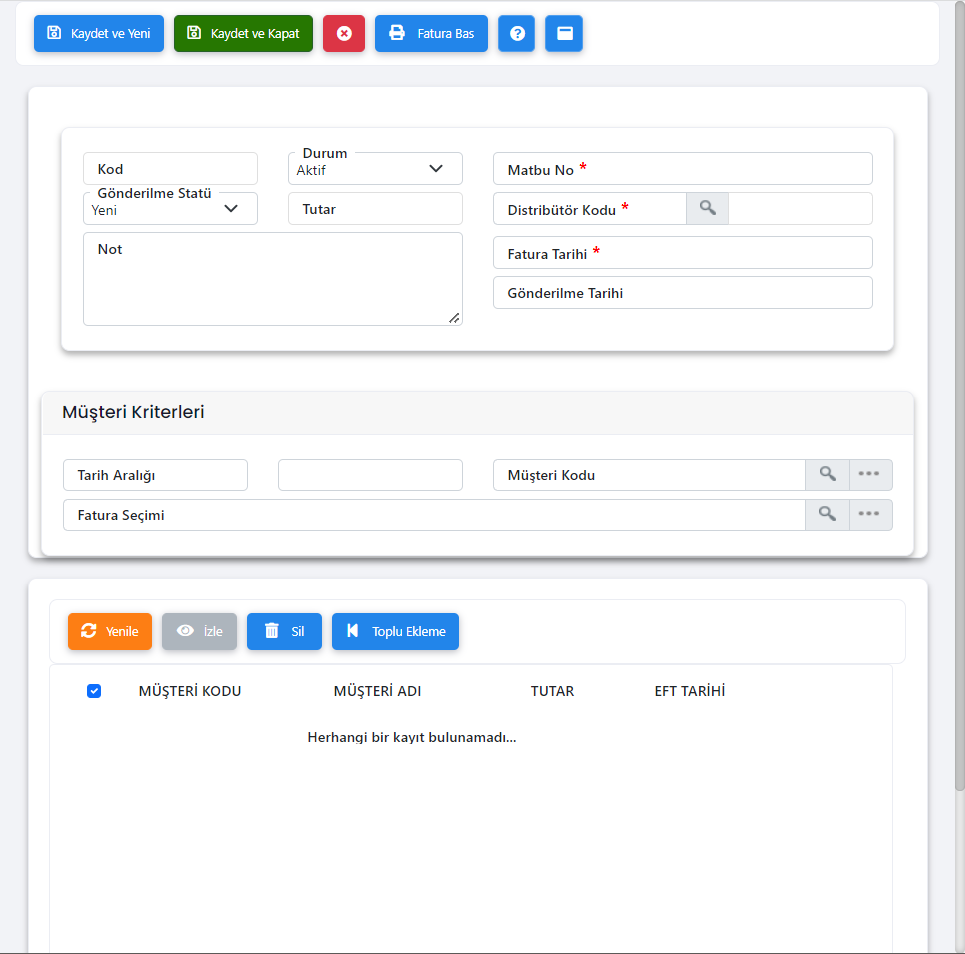Click the red cancel X icon button

pyautogui.click(x=344, y=33)
